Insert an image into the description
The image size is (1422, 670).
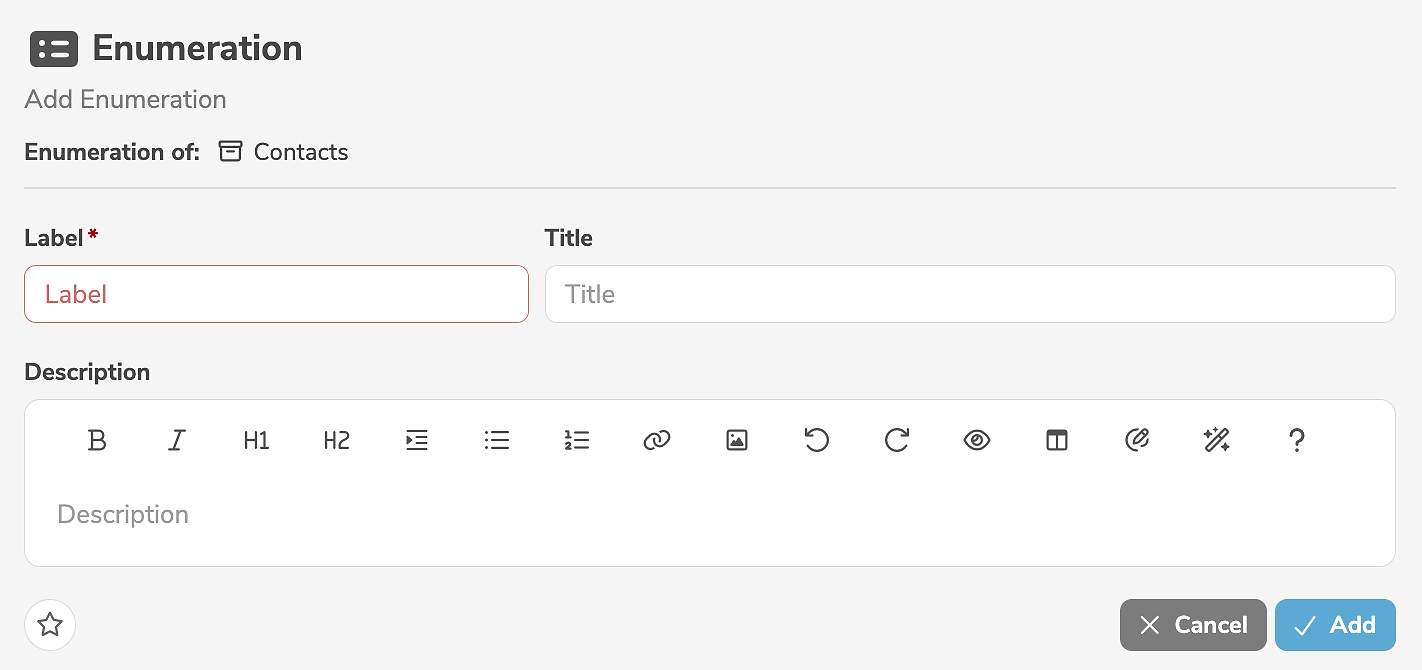(737, 440)
